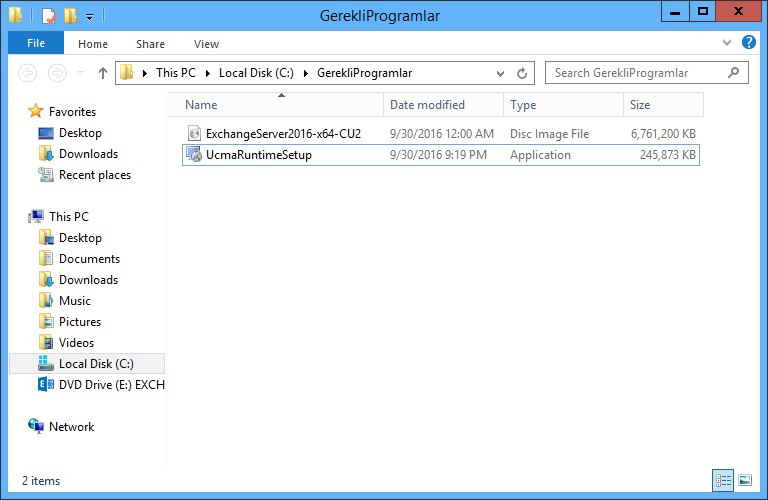The height and width of the screenshot is (500, 768).
Task: Click the Recent places icon
Action: click(46, 174)
